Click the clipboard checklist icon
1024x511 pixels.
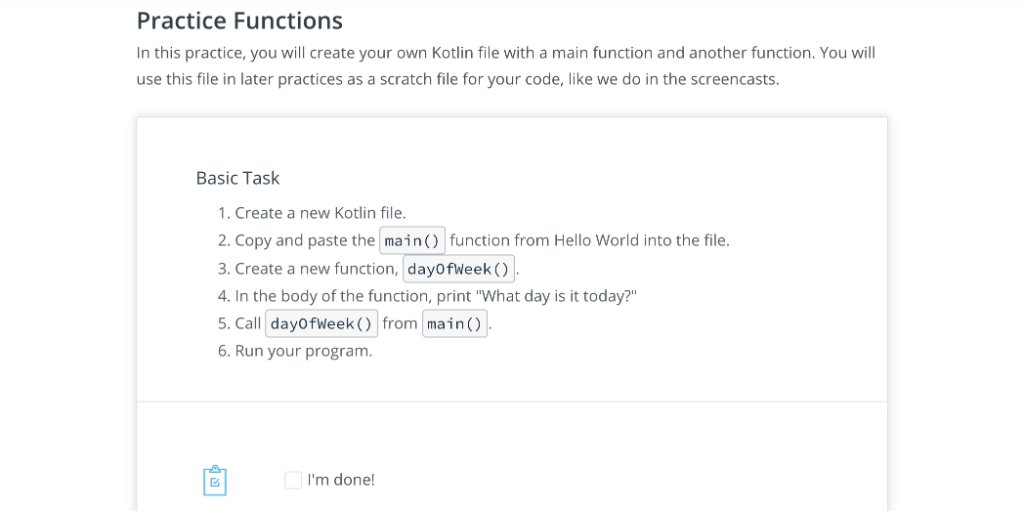215,481
